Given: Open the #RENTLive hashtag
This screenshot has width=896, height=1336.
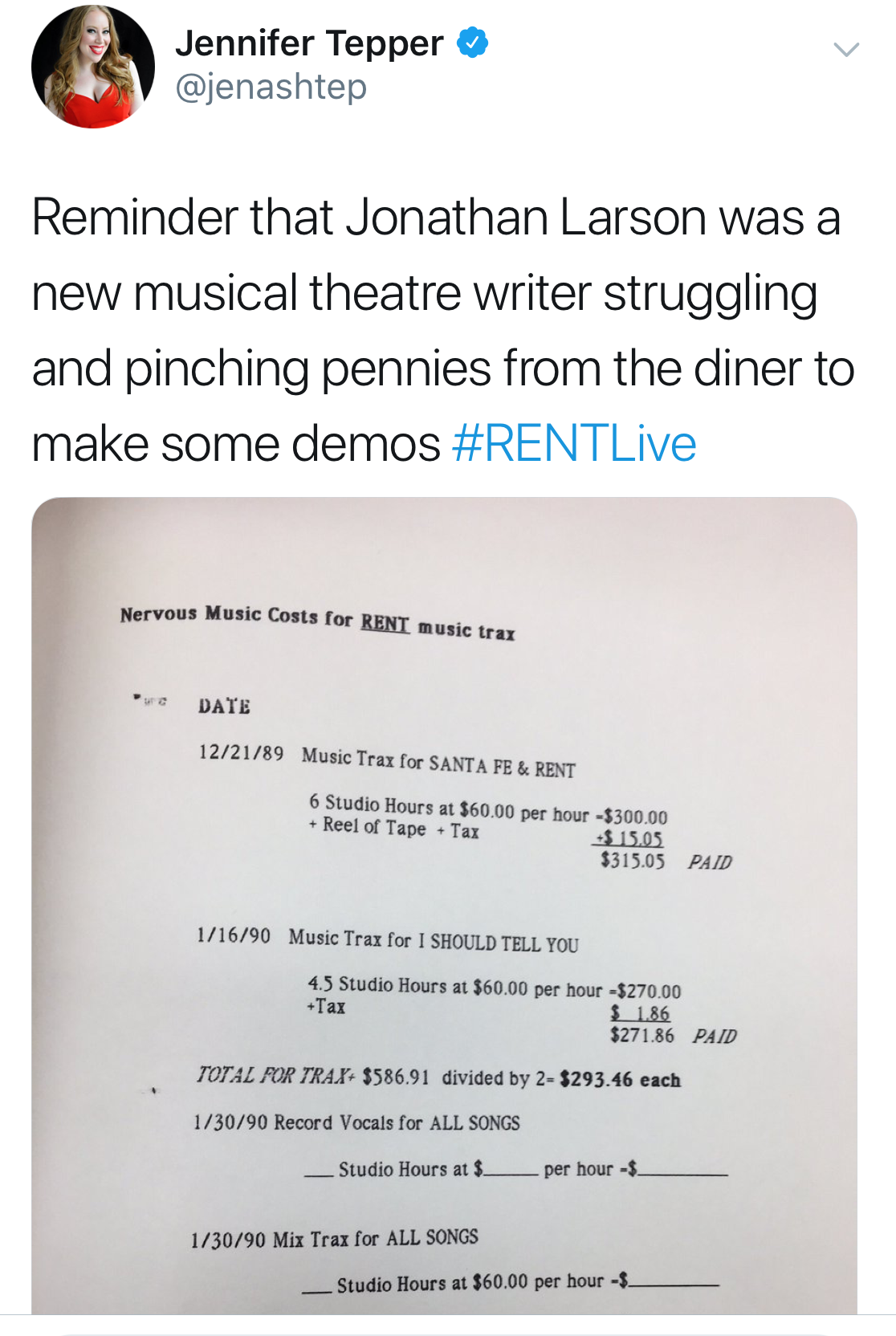Looking at the screenshot, I should 574,444.
